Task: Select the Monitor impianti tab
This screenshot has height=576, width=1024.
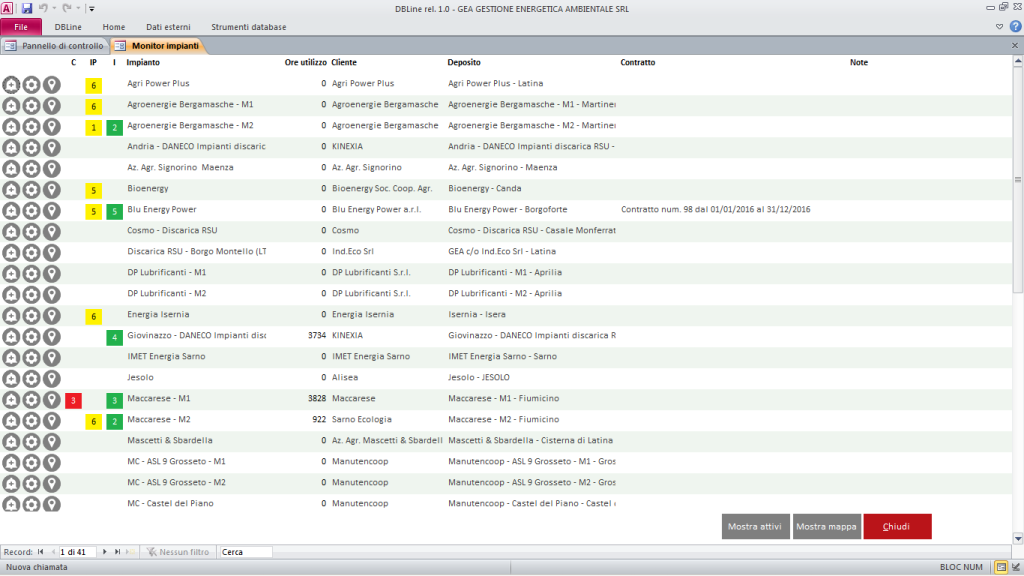Action: click(158, 46)
